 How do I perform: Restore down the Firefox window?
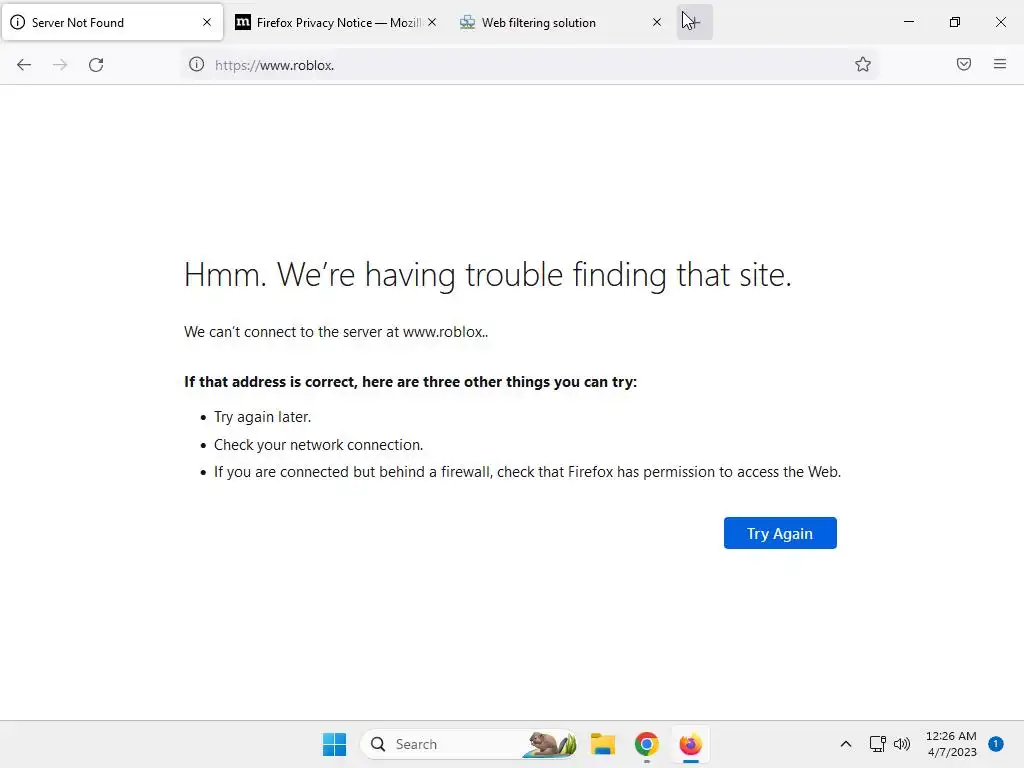coord(955,22)
